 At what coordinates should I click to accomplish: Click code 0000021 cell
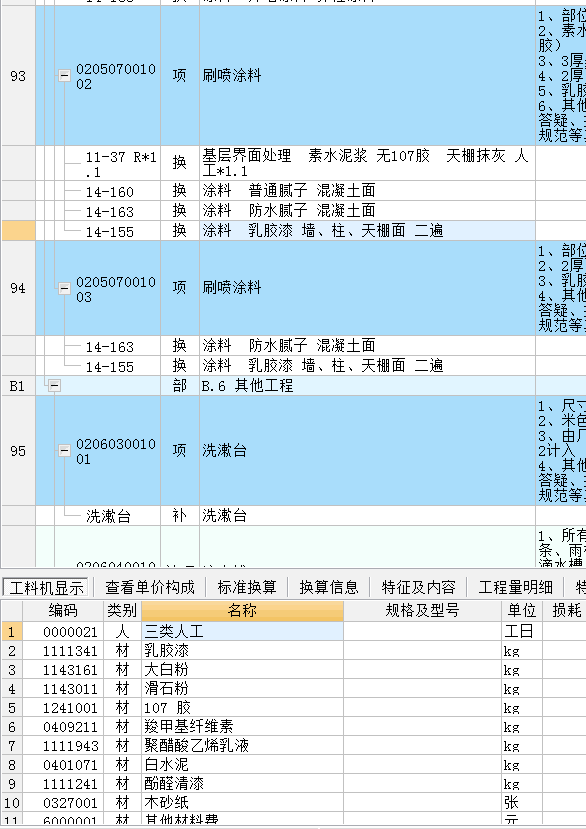[x=63, y=631]
